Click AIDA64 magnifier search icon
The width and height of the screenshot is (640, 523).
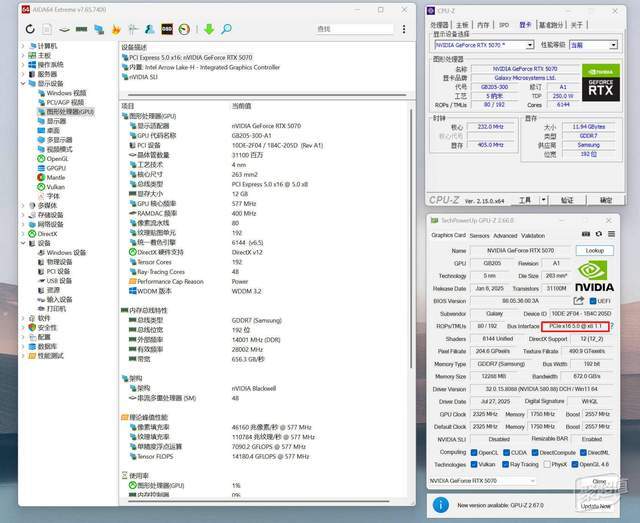226,29
